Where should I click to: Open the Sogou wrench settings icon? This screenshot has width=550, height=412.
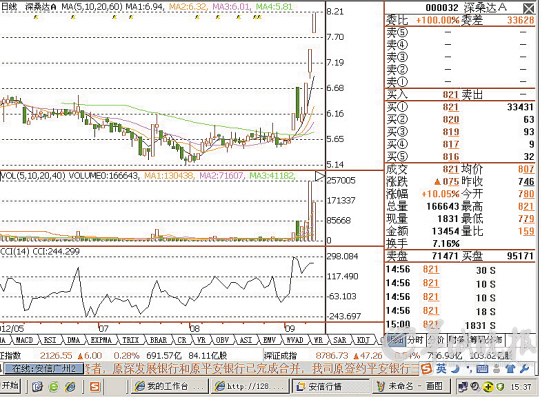click(x=524, y=369)
